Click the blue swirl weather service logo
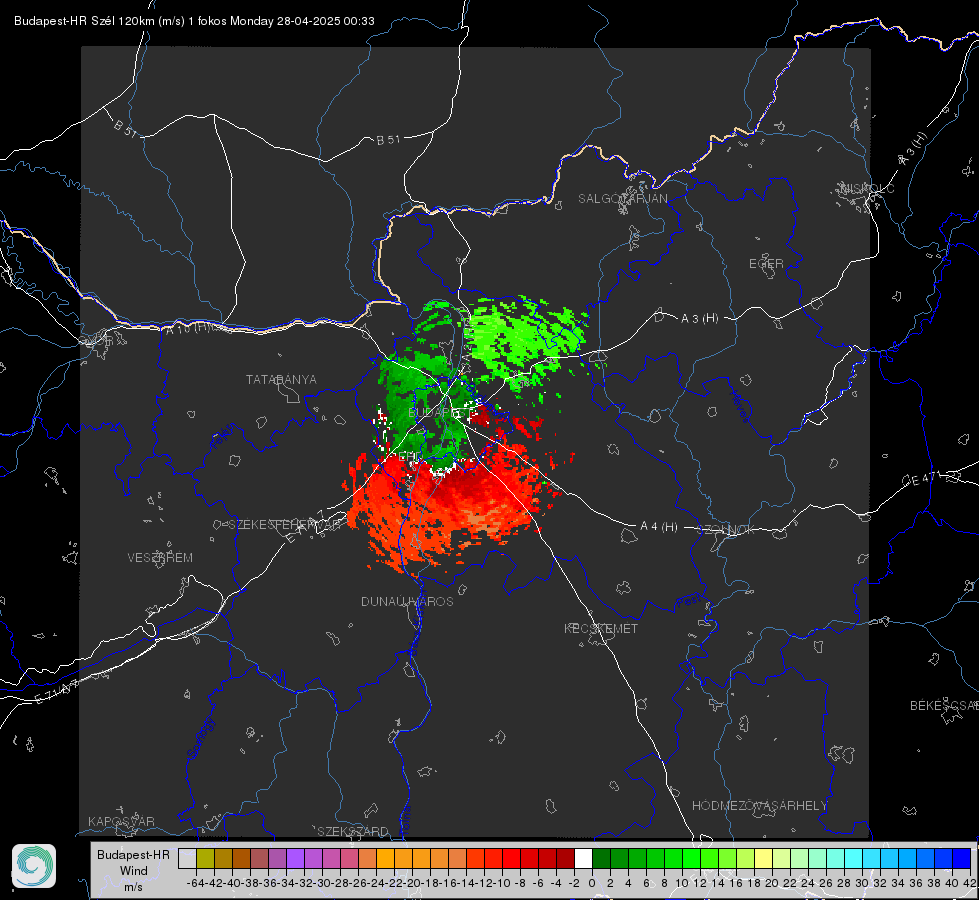 (34, 866)
